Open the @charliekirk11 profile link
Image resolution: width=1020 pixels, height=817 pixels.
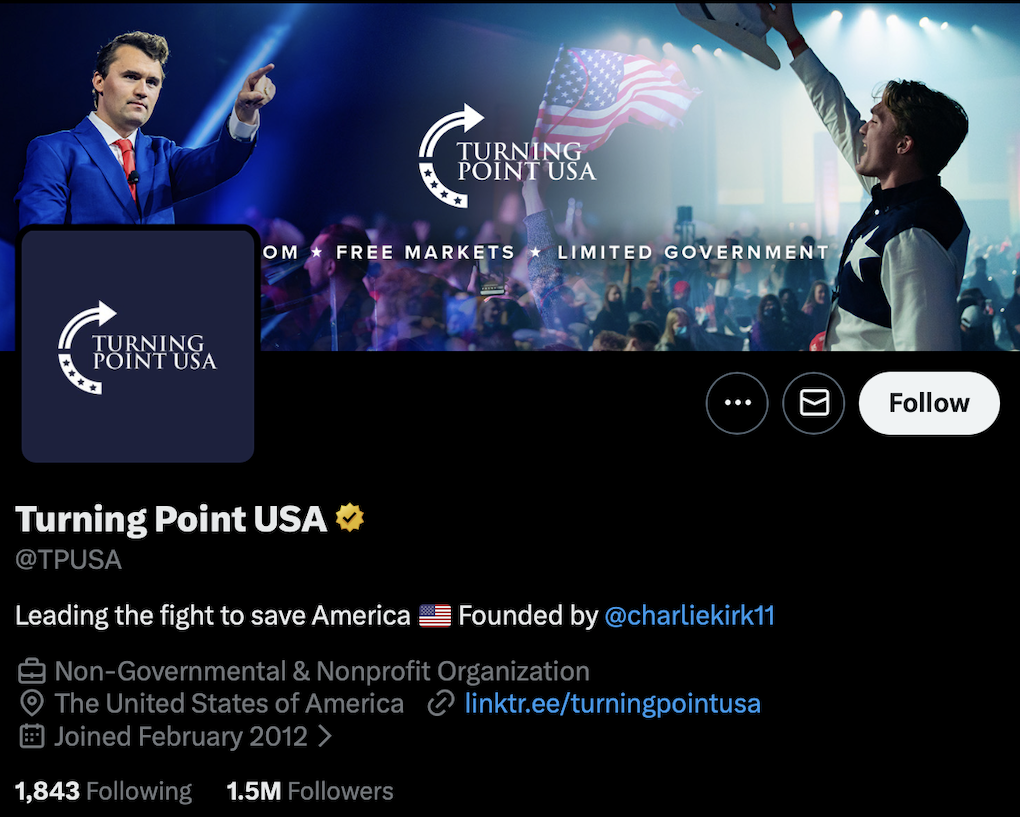(690, 615)
